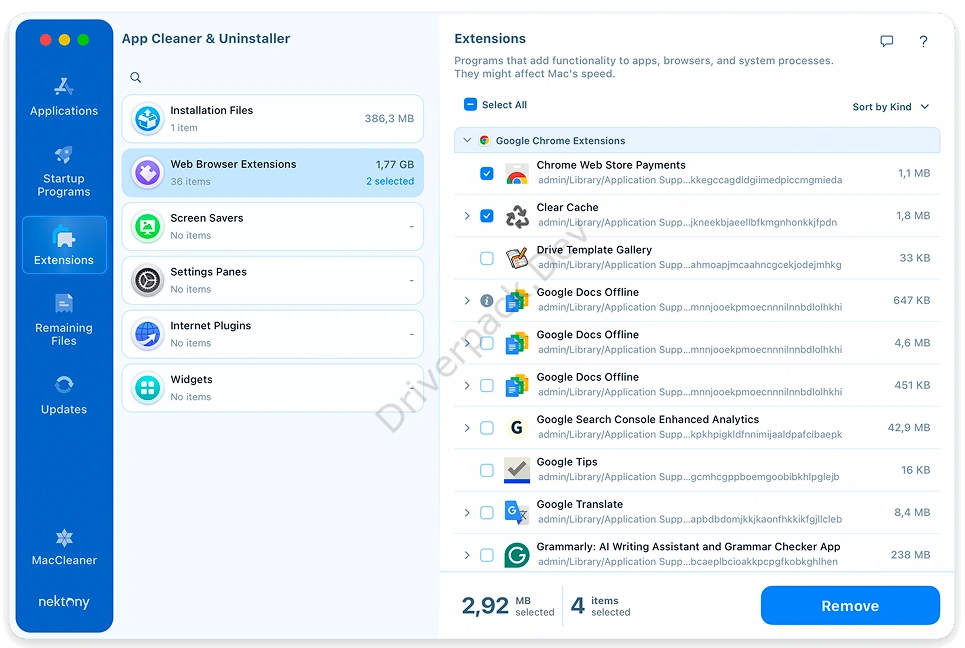Click the Google Chrome logo in group header
The height and width of the screenshot is (648, 965).
[485, 140]
